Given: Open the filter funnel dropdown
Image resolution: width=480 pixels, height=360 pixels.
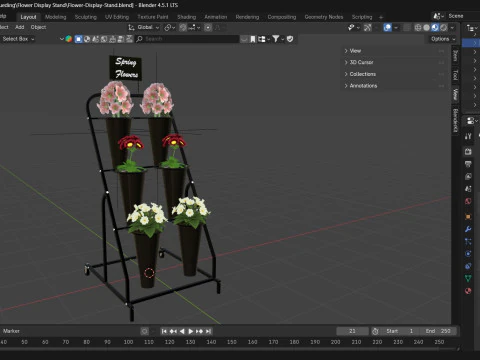Looking at the screenshot, I should tap(278, 39).
